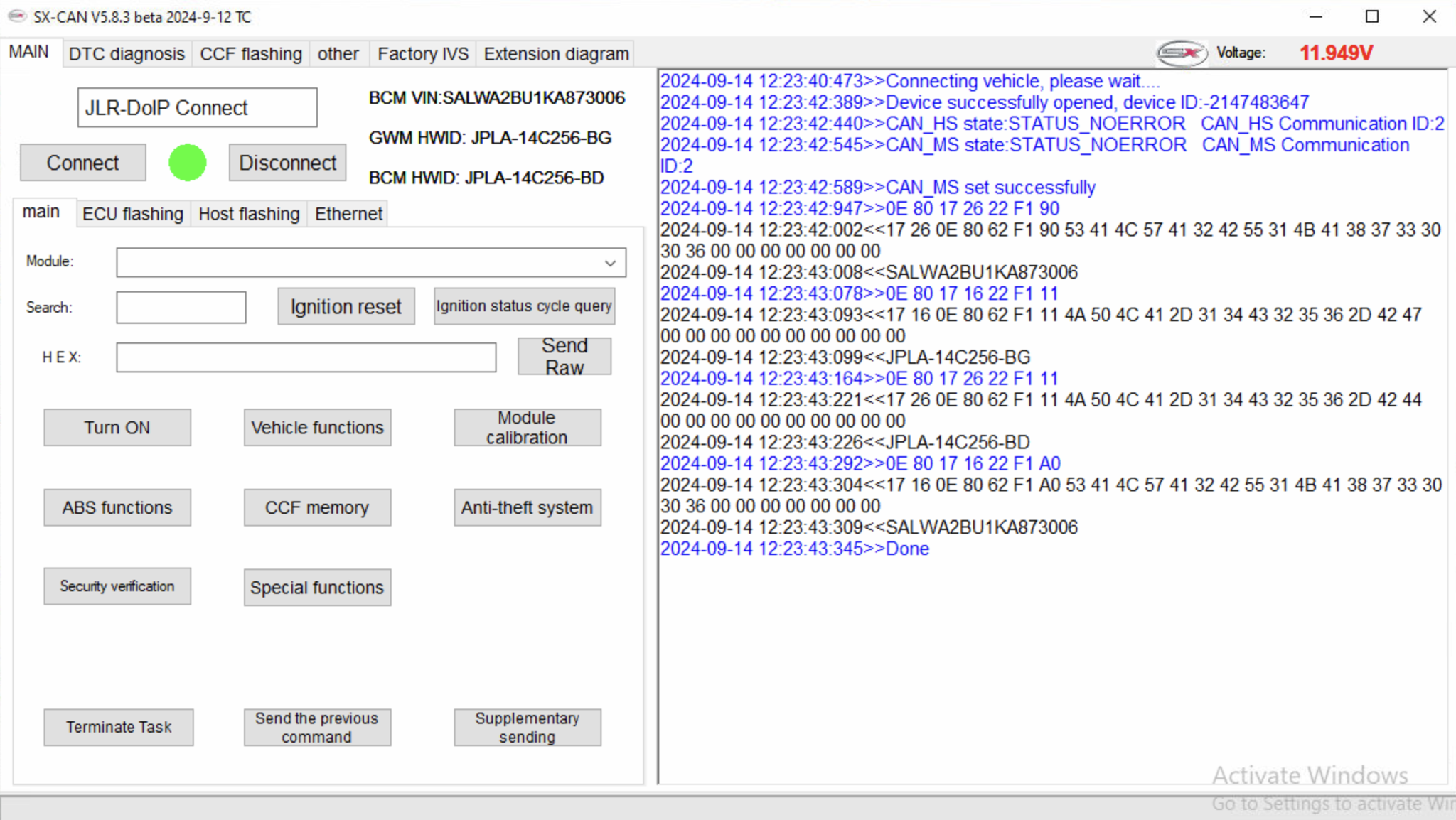The height and width of the screenshot is (820, 1456).
Task: Focus the Search input field
Action: pyautogui.click(x=181, y=308)
